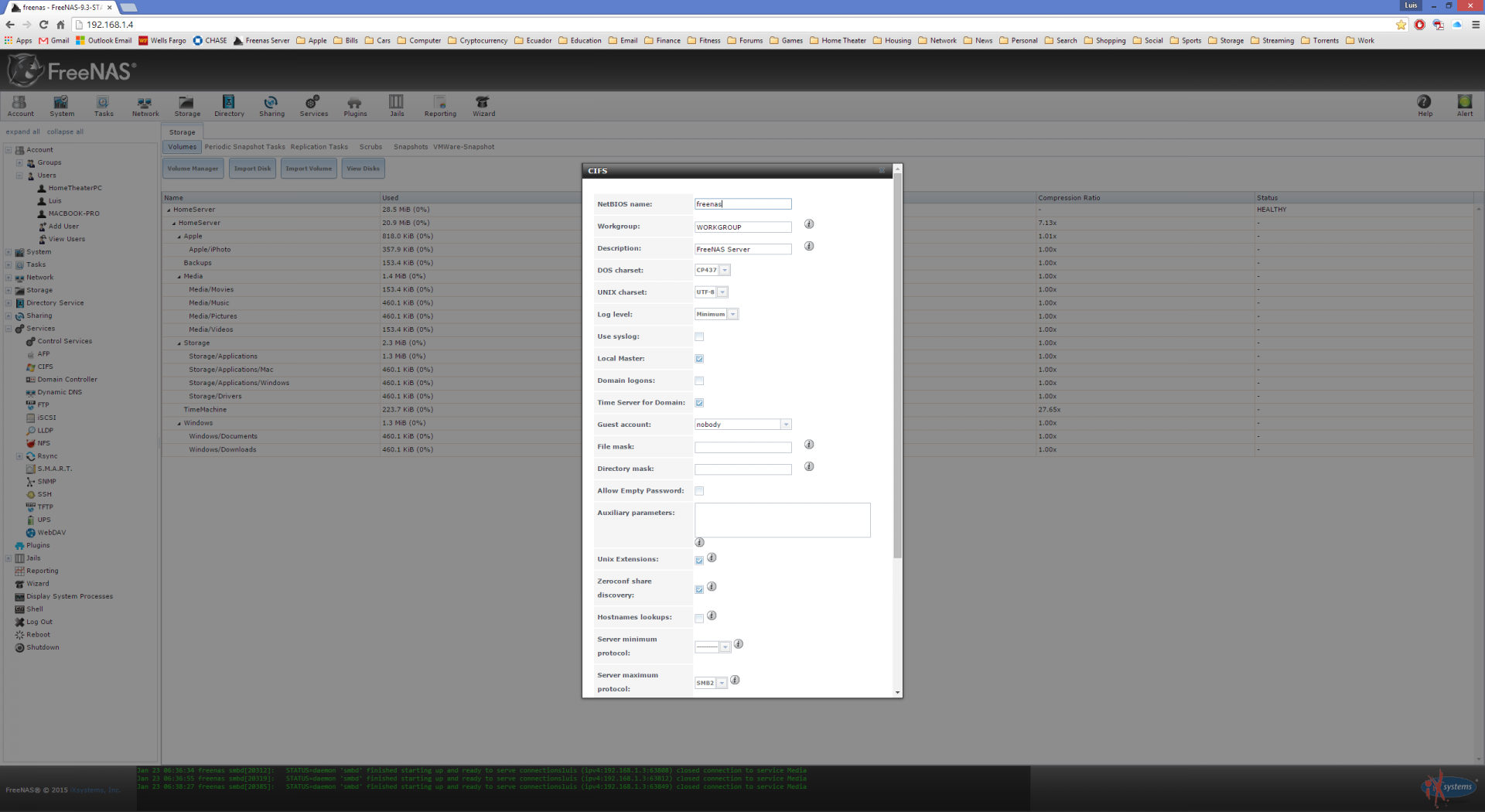1485x812 pixels.
Task: Click the Import Volume button
Action: [309, 169]
